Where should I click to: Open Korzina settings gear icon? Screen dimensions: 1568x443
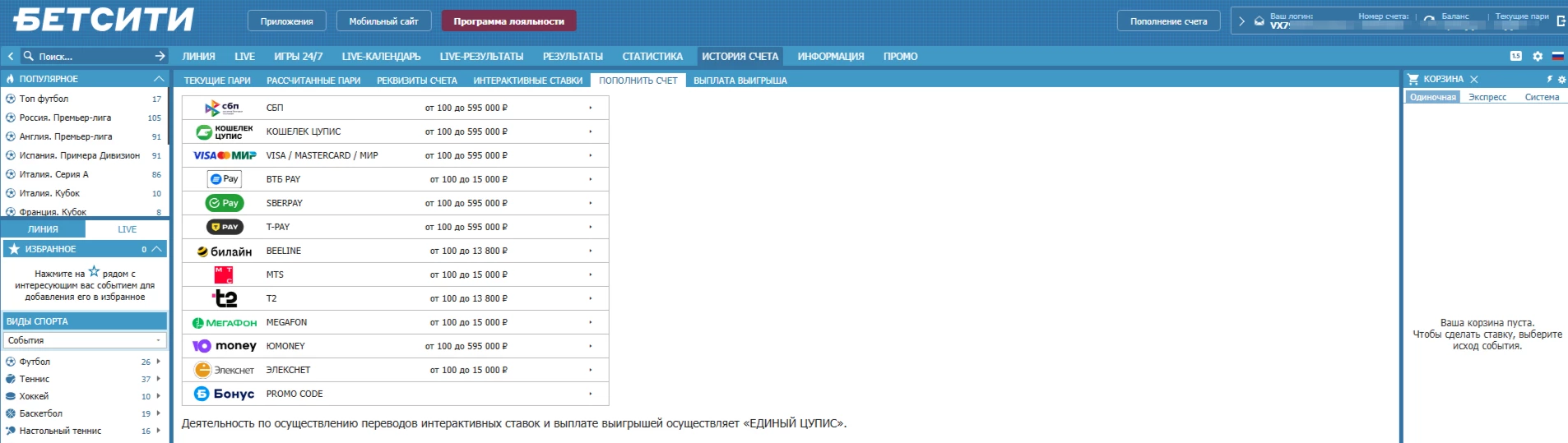[x=1561, y=79]
